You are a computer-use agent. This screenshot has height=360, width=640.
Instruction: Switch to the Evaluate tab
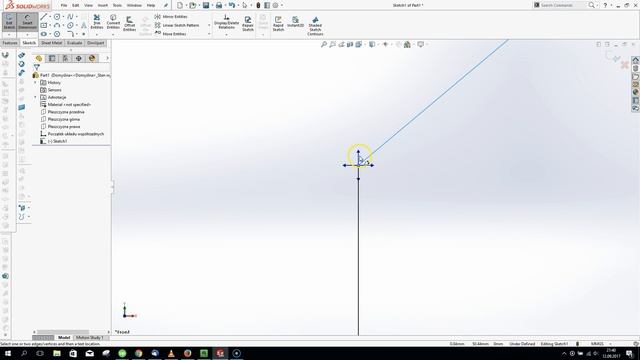click(75, 43)
